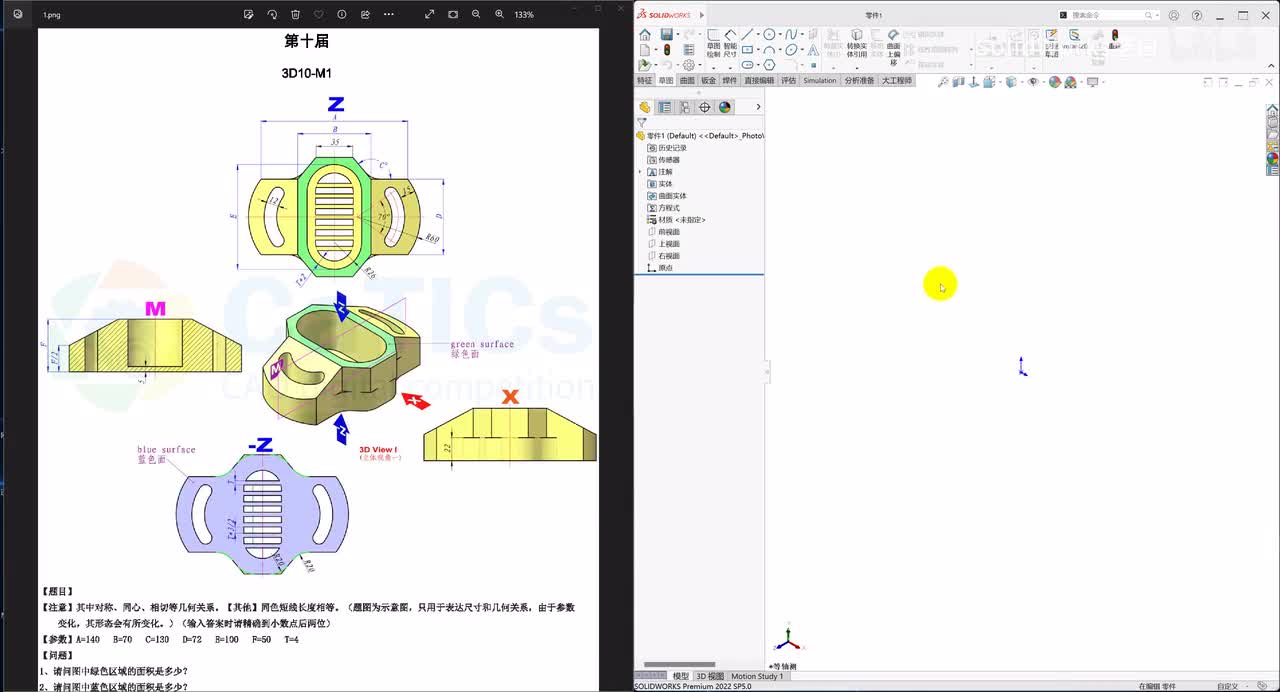Toggle favorite heart in Photos viewer

point(319,15)
